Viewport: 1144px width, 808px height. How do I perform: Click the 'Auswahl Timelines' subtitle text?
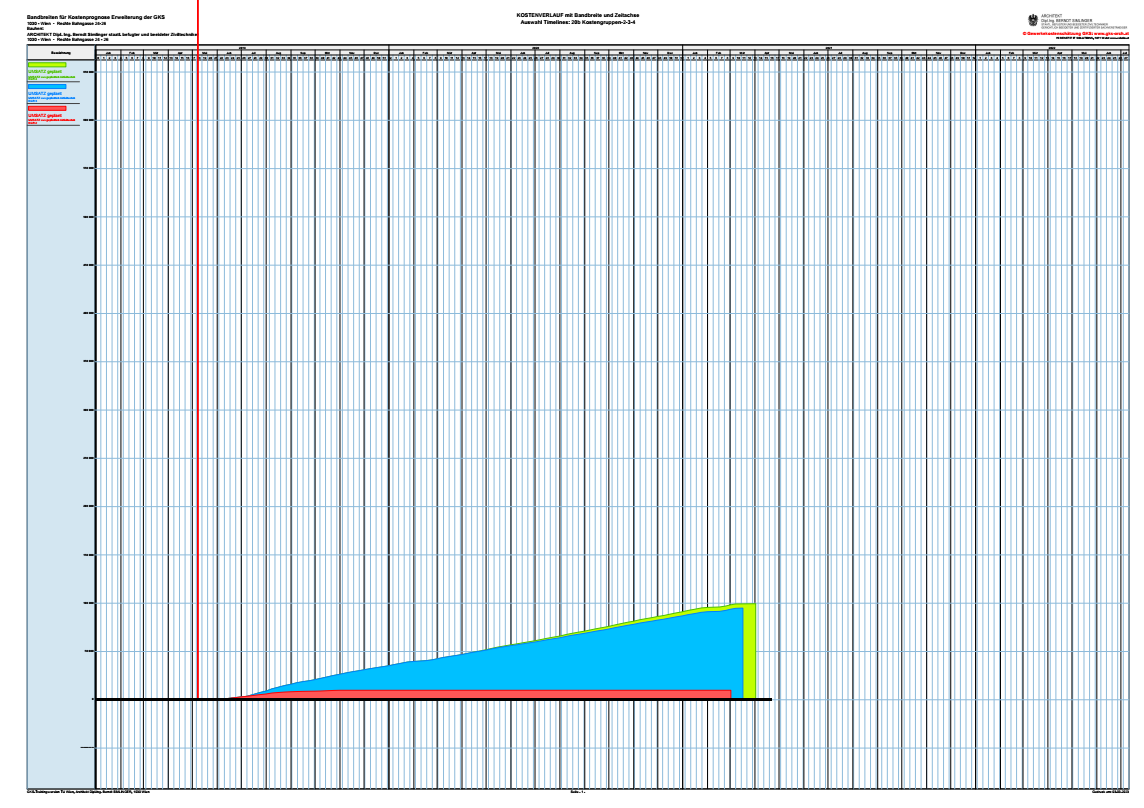click(576, 22)
